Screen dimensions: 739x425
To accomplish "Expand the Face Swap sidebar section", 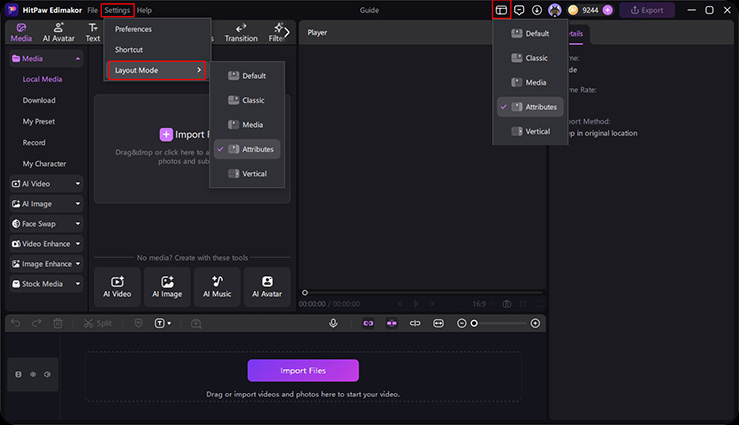I will (x=46, y=224).
